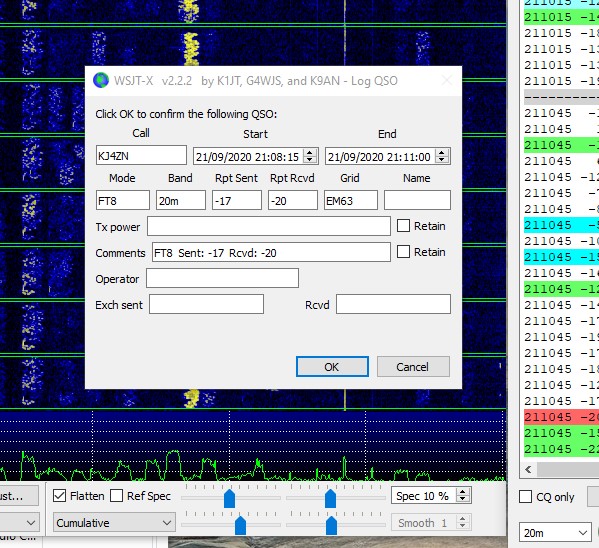Click the WSJT-X globe icon in title bar
The width and height of the screenshot is (599, 548).
coord(101,80)
